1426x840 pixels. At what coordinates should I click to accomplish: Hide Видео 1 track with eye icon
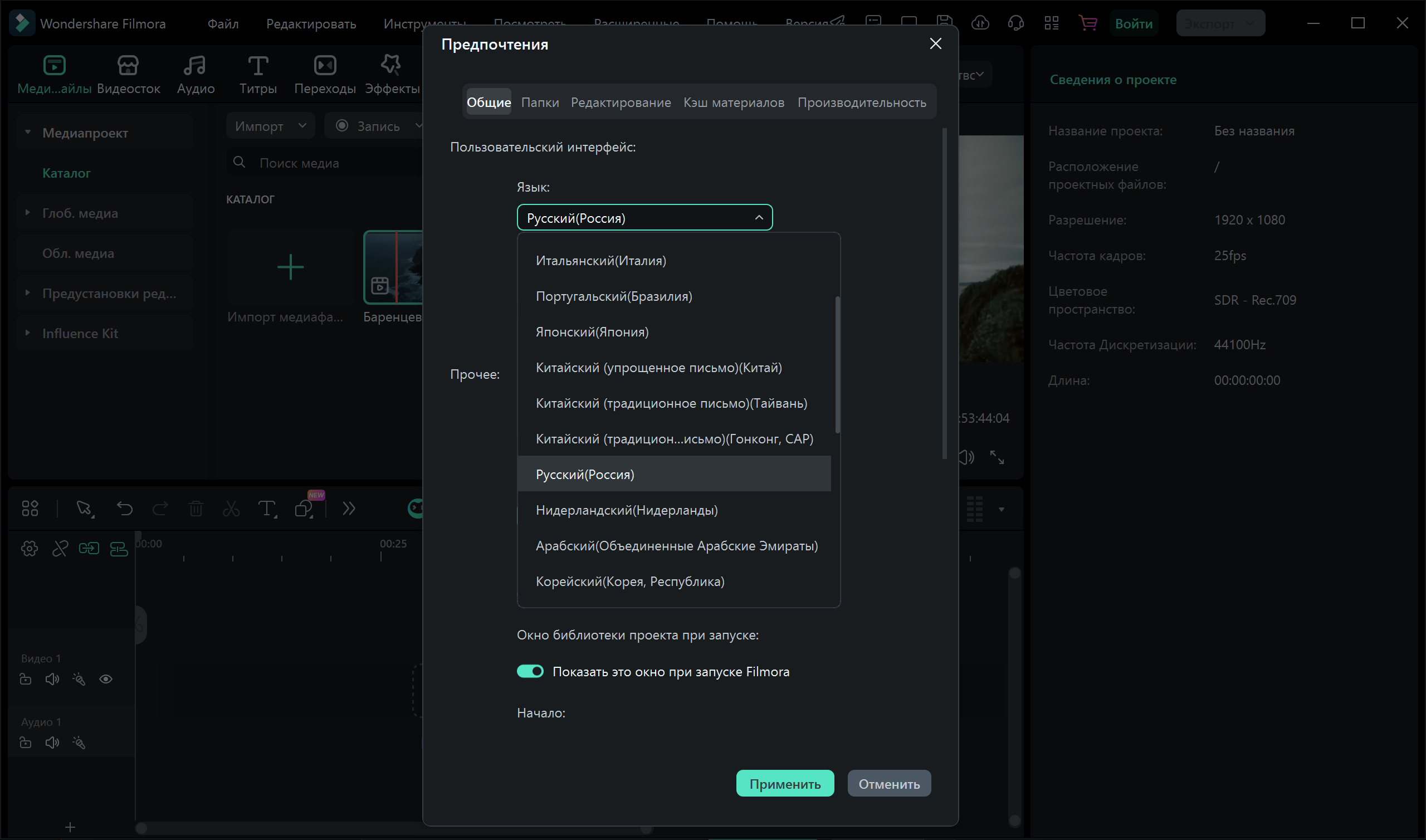(x=106, y=679)
